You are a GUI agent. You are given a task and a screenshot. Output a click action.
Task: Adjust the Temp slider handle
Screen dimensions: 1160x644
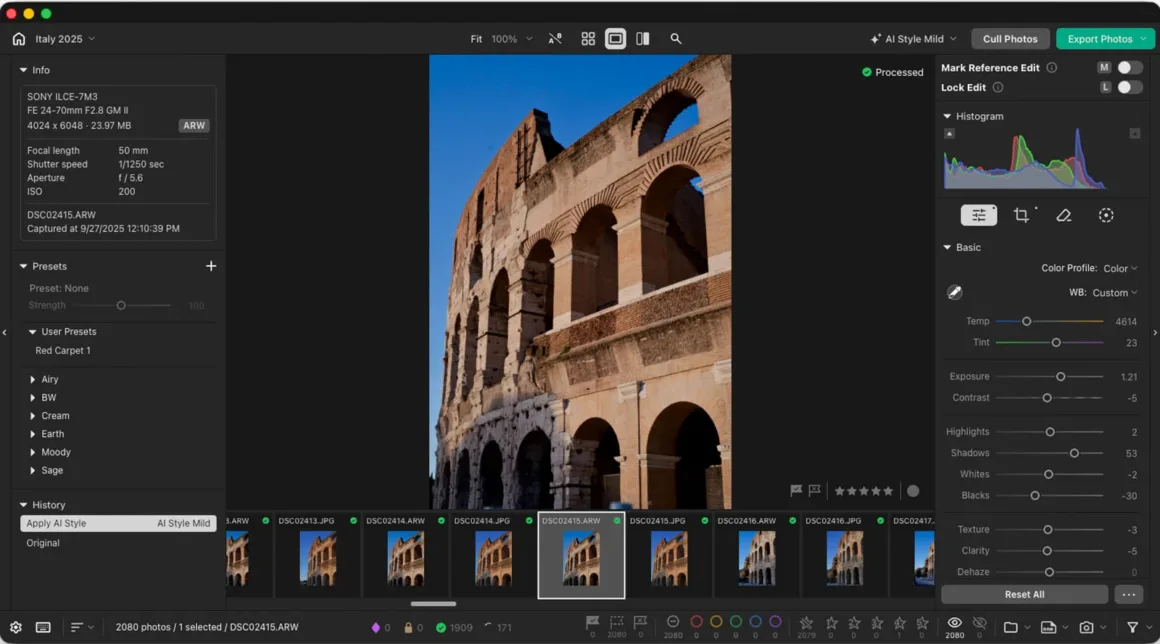click(1026, 322)
